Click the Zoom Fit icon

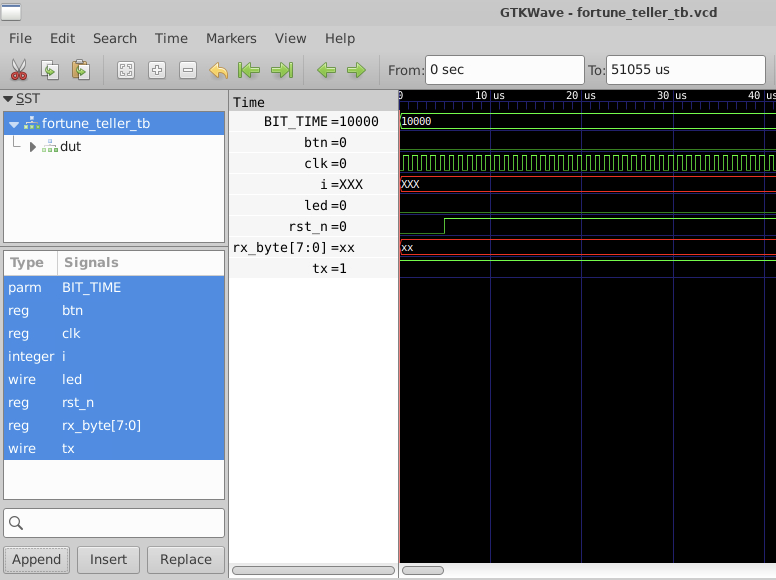pyautogui.click(x=126, y=70)
